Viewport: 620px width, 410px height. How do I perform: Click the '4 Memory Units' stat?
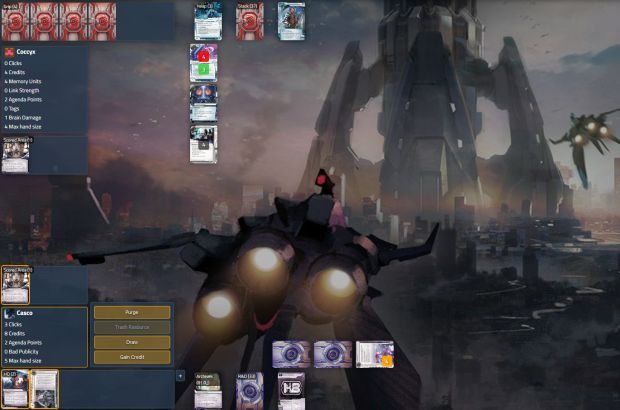pos(23,81)
